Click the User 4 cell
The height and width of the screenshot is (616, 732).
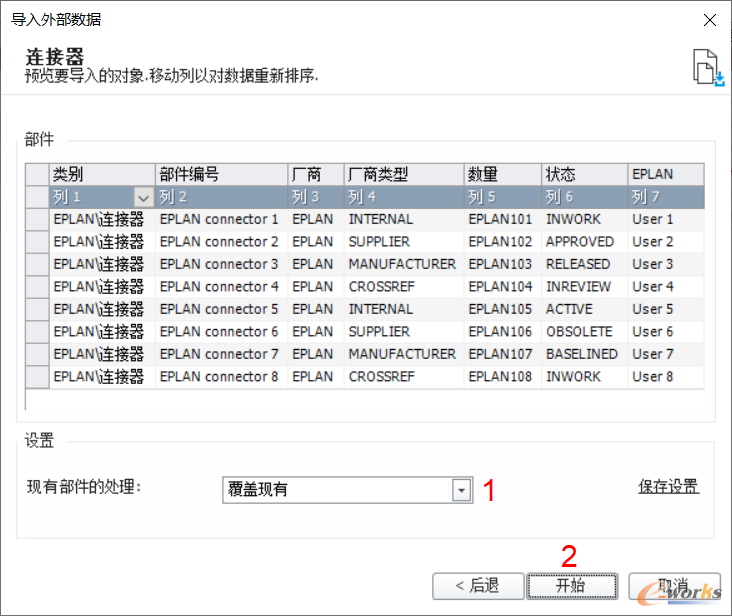(x=666, y=287)
